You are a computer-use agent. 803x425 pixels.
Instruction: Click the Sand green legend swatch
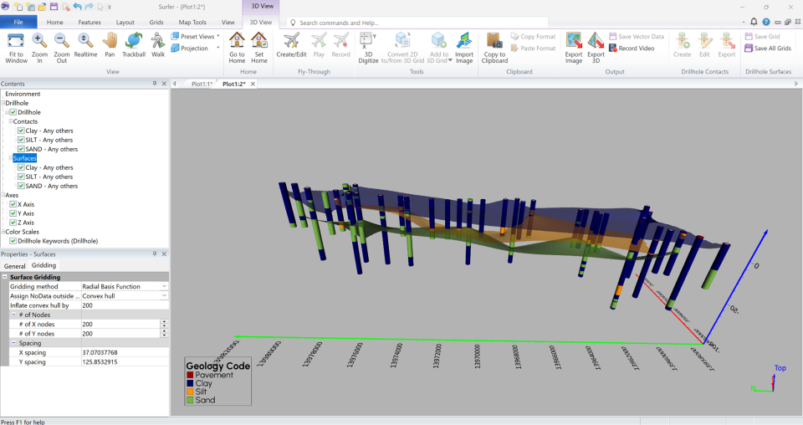[x=190, y=400]
